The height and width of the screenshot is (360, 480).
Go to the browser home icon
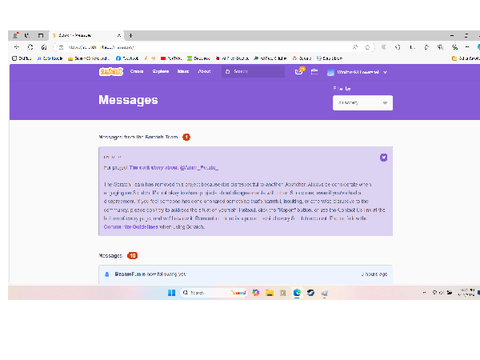point(44,47)
